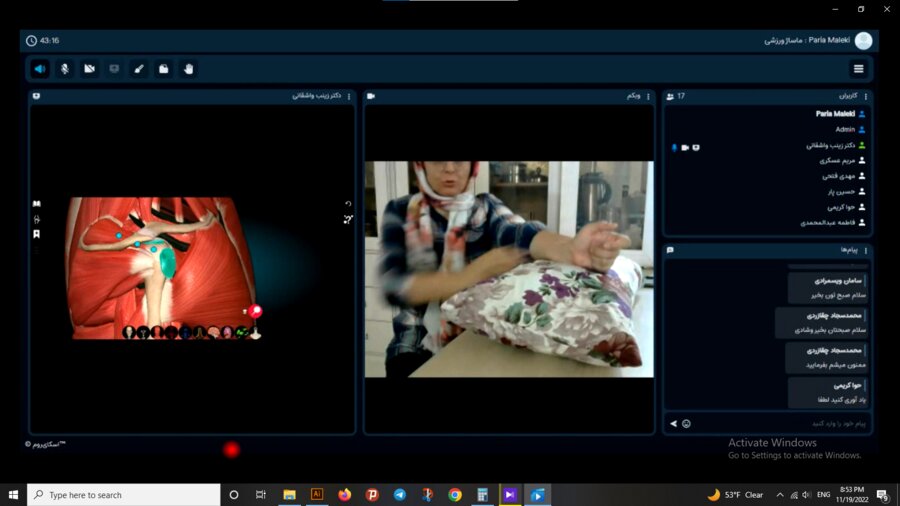Image resolution: width=900 pixels, height=506 pixels.
Task: Raise your hand with the hand icon
Action: coord(188,69)
